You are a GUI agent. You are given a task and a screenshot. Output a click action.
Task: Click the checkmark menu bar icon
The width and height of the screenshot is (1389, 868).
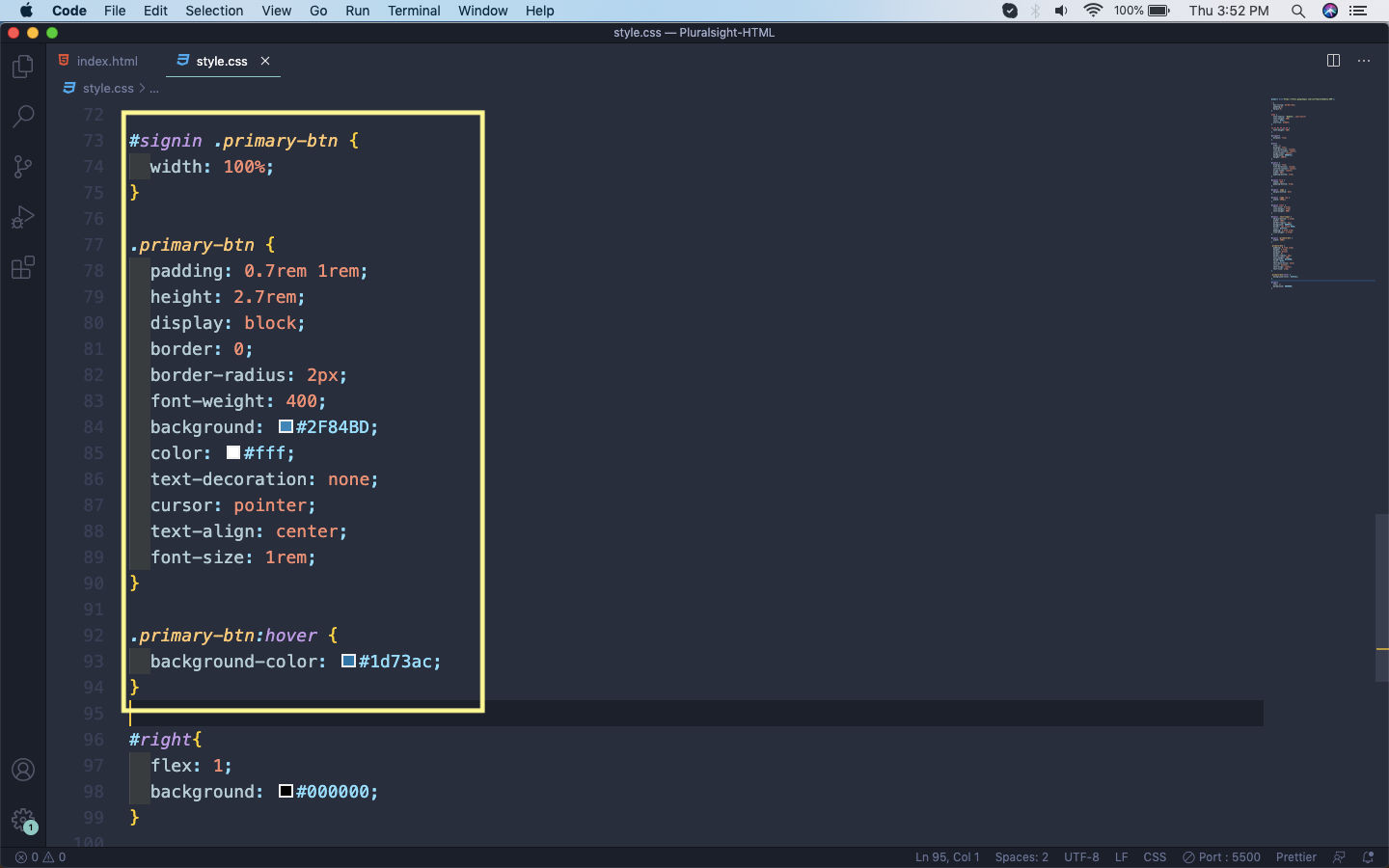coord(1010,11)
